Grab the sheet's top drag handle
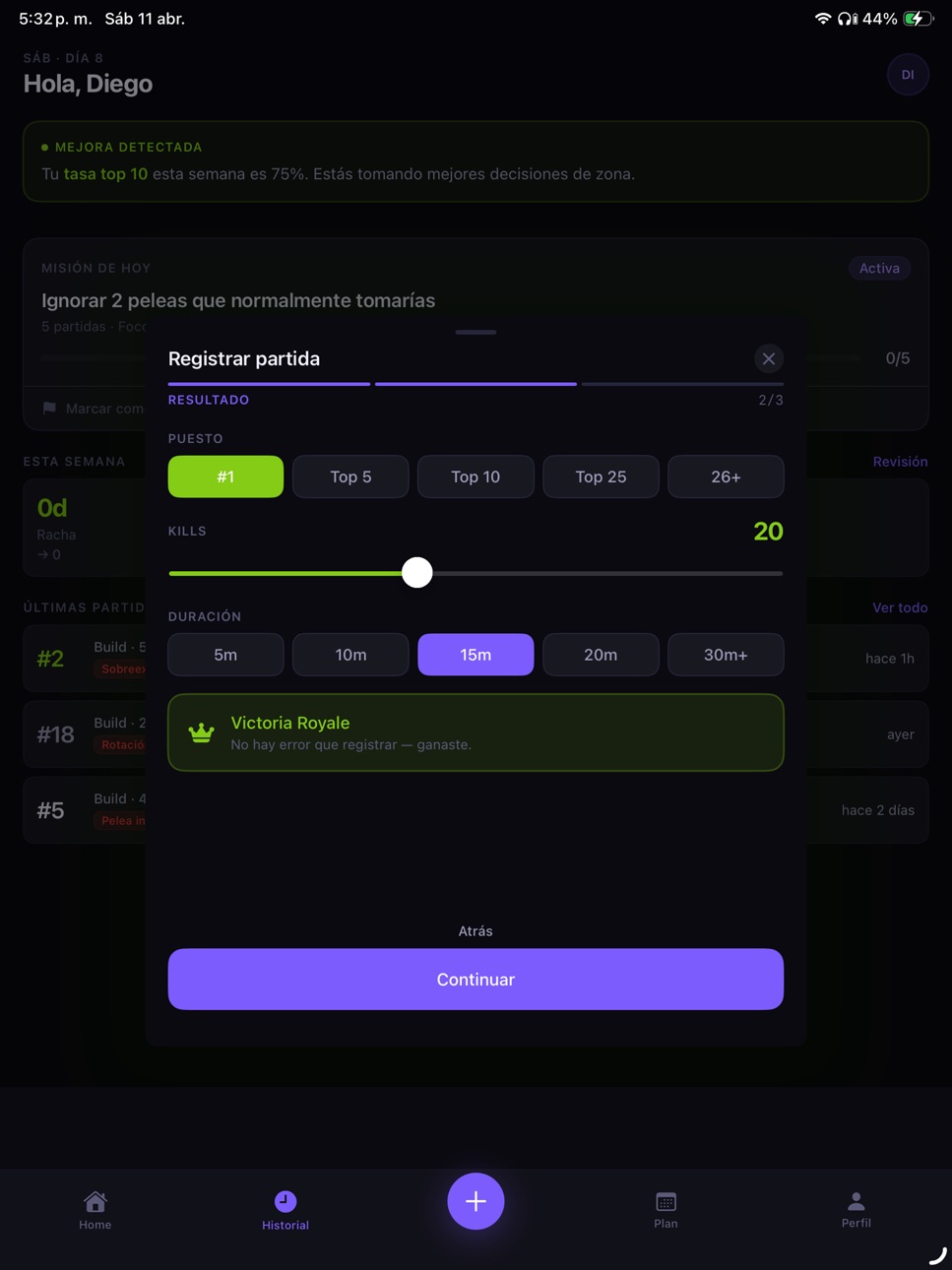 click(x=476, y=333)
